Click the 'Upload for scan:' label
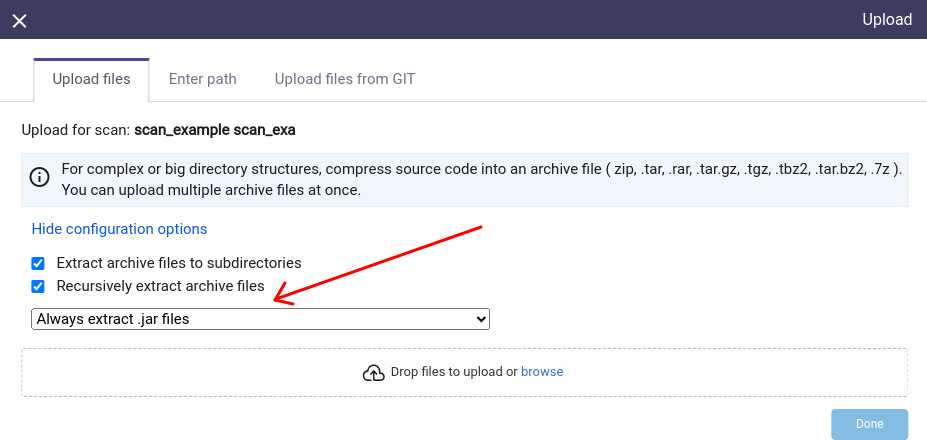Viewport: 927px width, 440px height. (76, 130)
